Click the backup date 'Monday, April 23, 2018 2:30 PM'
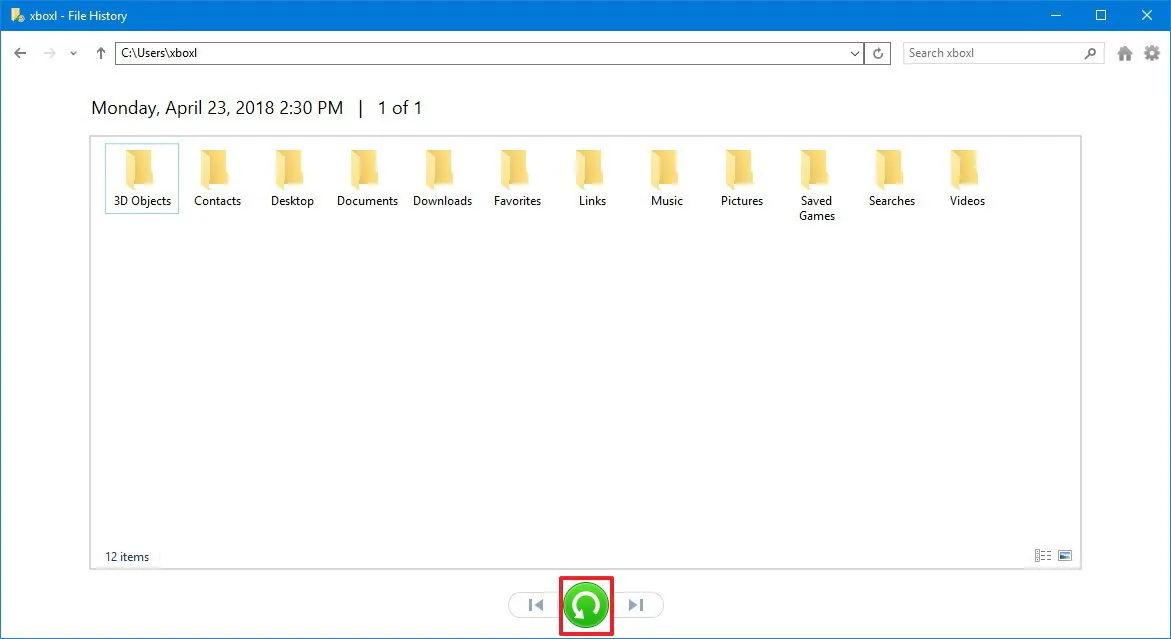Screen dimensions: 1171x639 point(217,108)
